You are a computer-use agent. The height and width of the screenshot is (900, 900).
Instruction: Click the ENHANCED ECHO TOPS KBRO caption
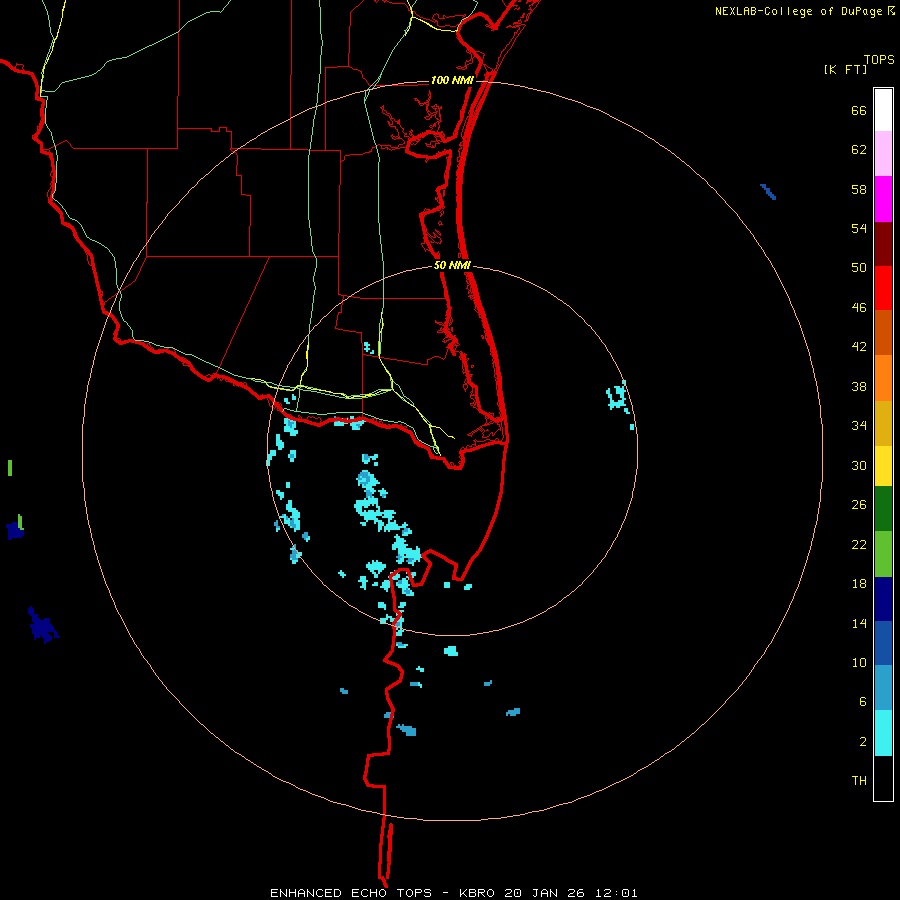[x=453, y=893]
